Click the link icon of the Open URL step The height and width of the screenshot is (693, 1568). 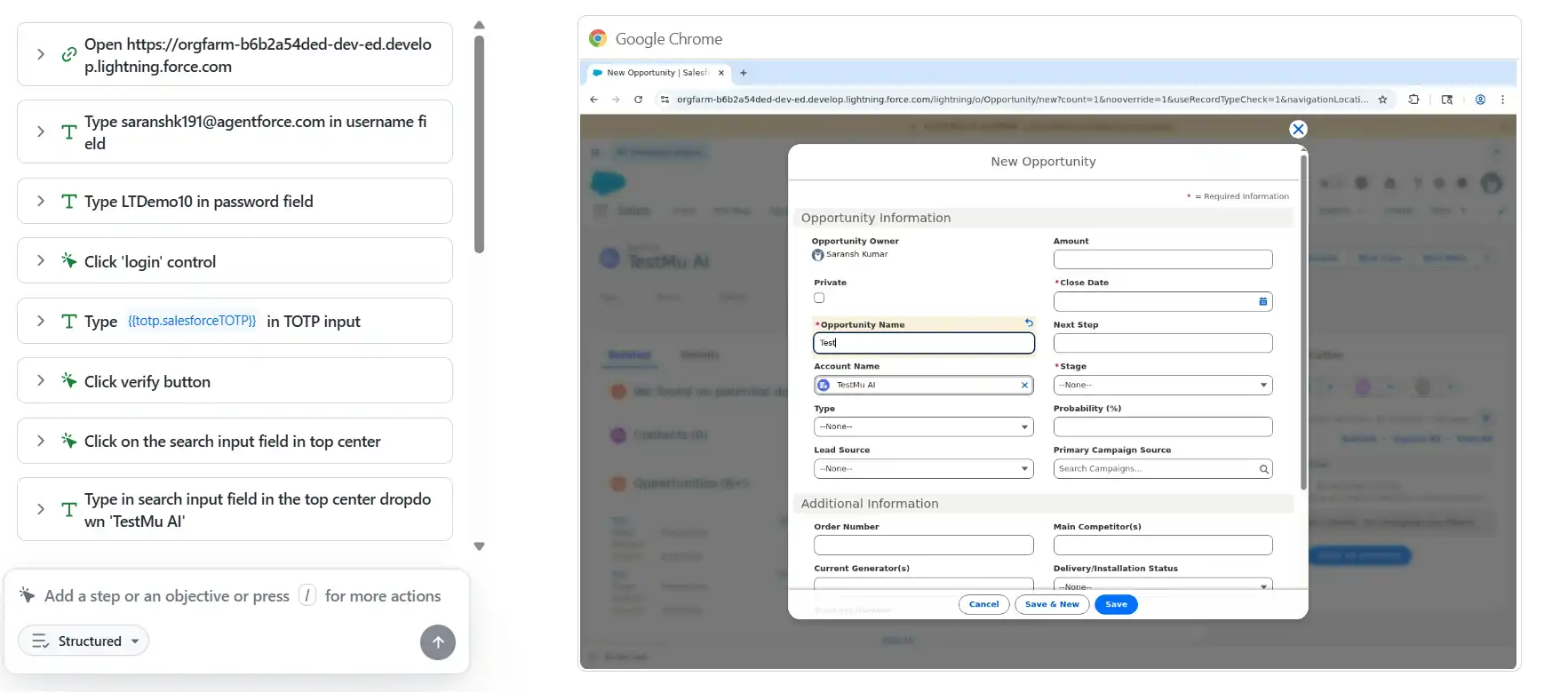coord(68,54)
